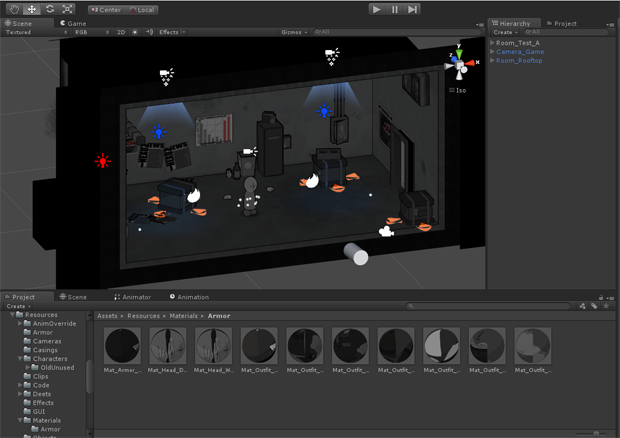Open the RGB render mode dropdown

click(91, 32)
